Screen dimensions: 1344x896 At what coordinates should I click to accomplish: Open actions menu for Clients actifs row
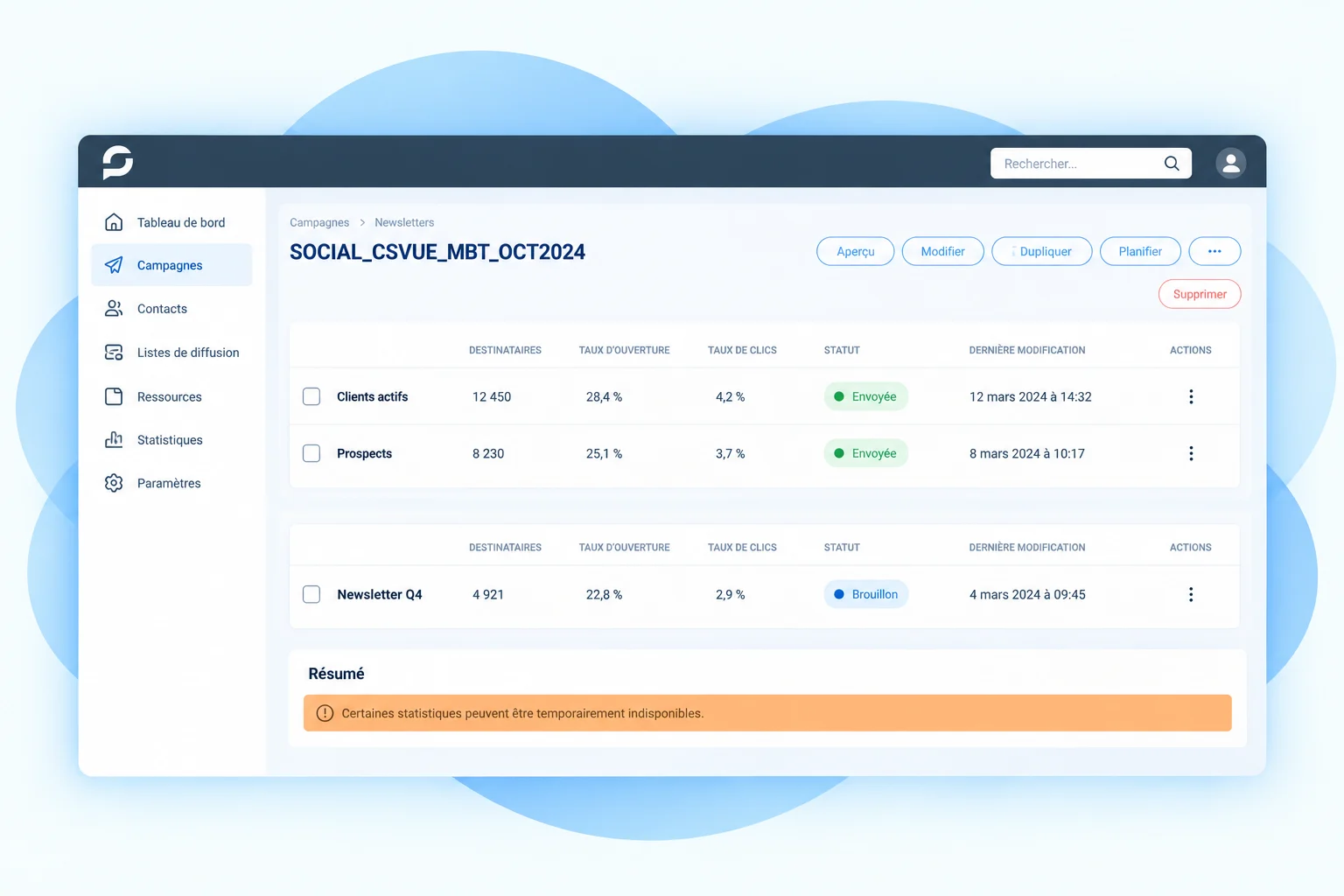(x=1191, y=396)
